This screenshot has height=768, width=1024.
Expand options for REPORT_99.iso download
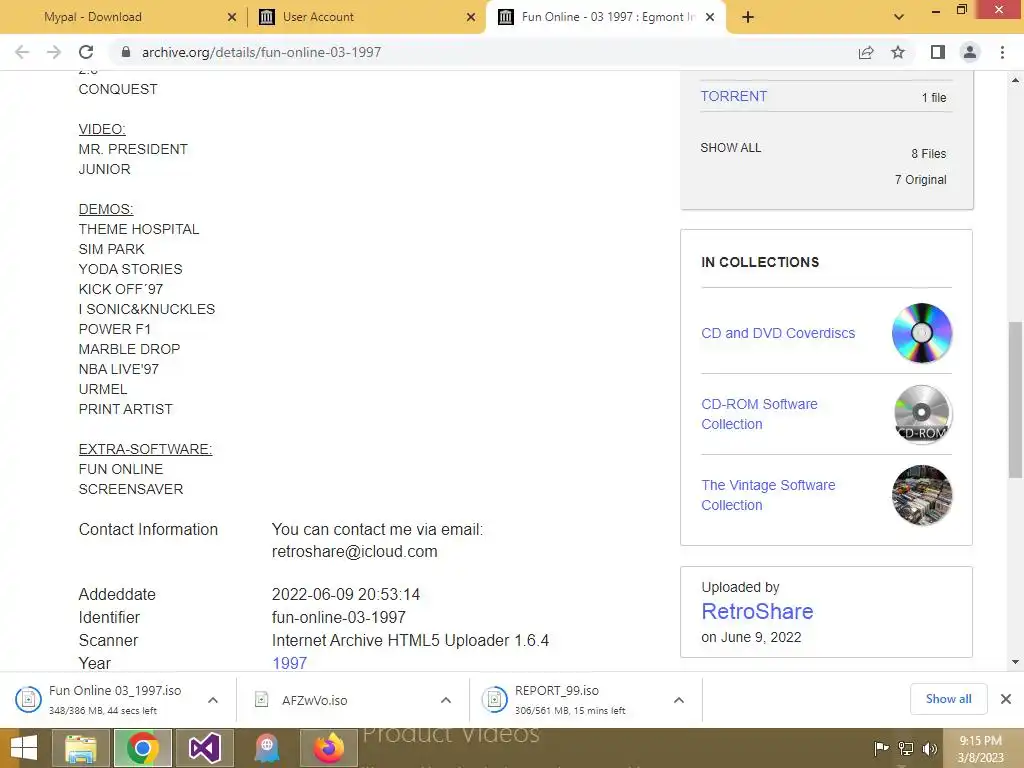[x=679, y=700]
